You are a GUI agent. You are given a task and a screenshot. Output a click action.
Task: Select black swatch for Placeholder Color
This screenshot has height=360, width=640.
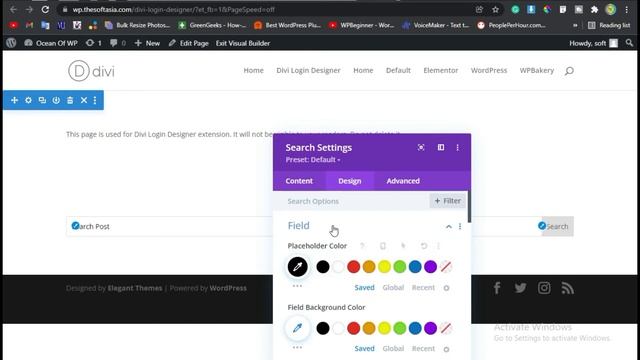[322, 267]
